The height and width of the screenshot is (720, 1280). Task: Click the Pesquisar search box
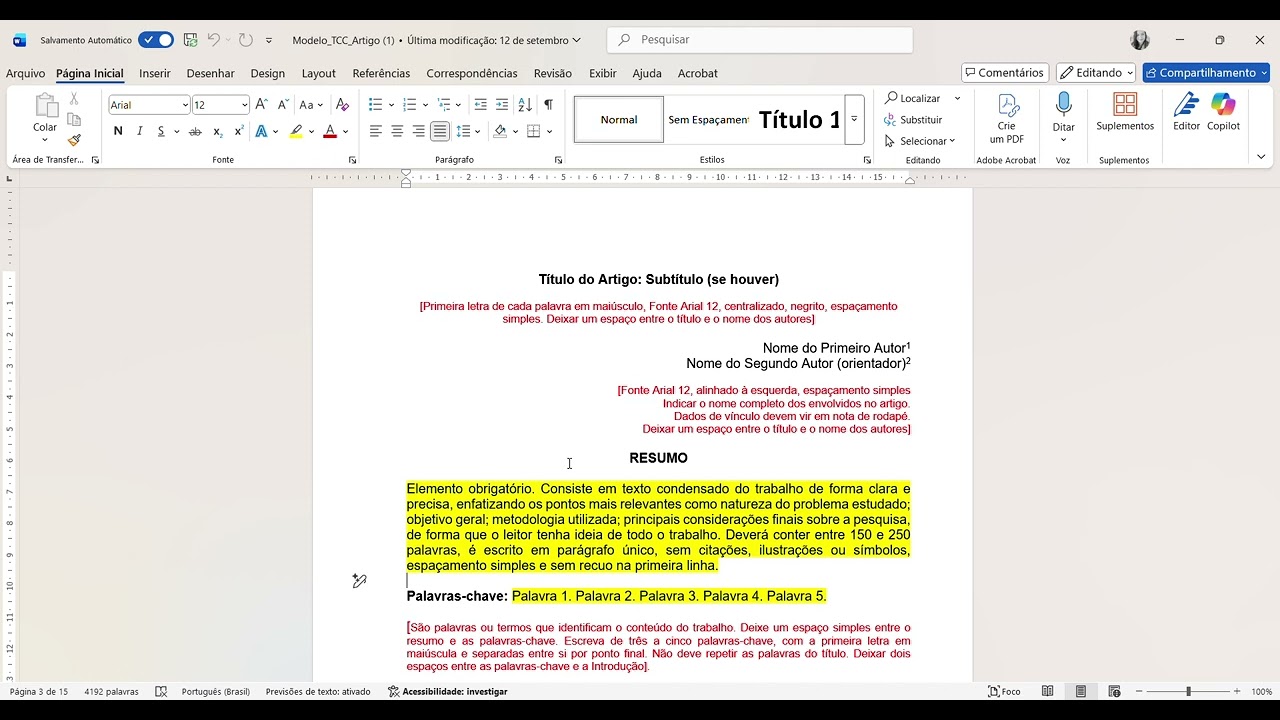760,40
